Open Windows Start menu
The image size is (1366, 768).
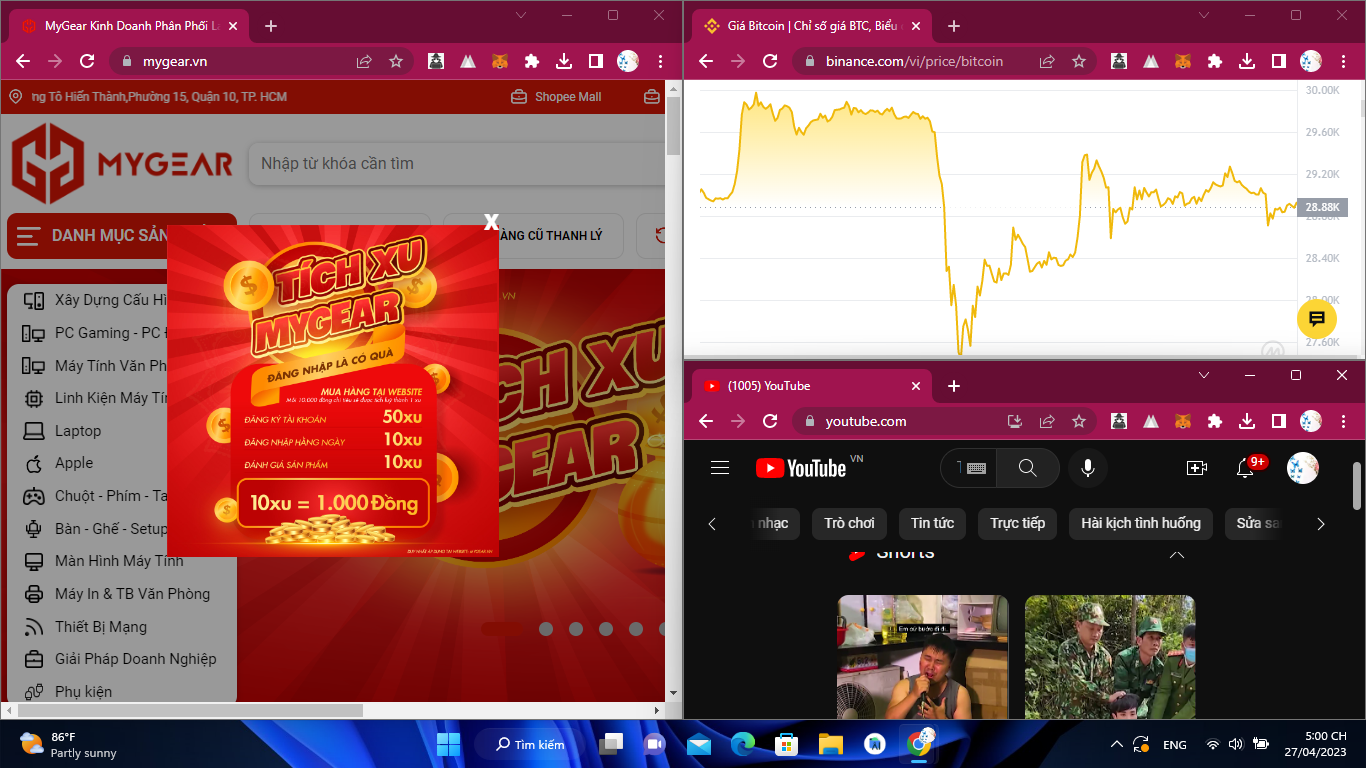[x=448, y=744]
